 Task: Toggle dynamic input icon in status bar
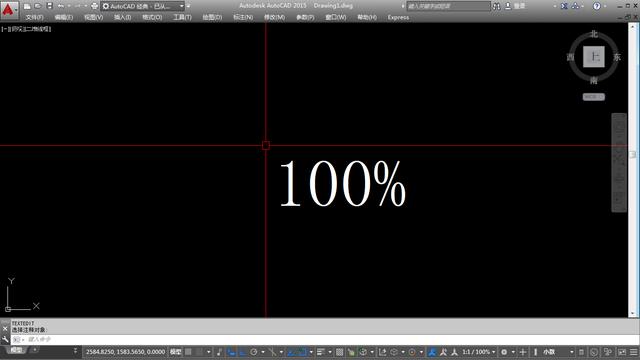[x=231, y=352]
